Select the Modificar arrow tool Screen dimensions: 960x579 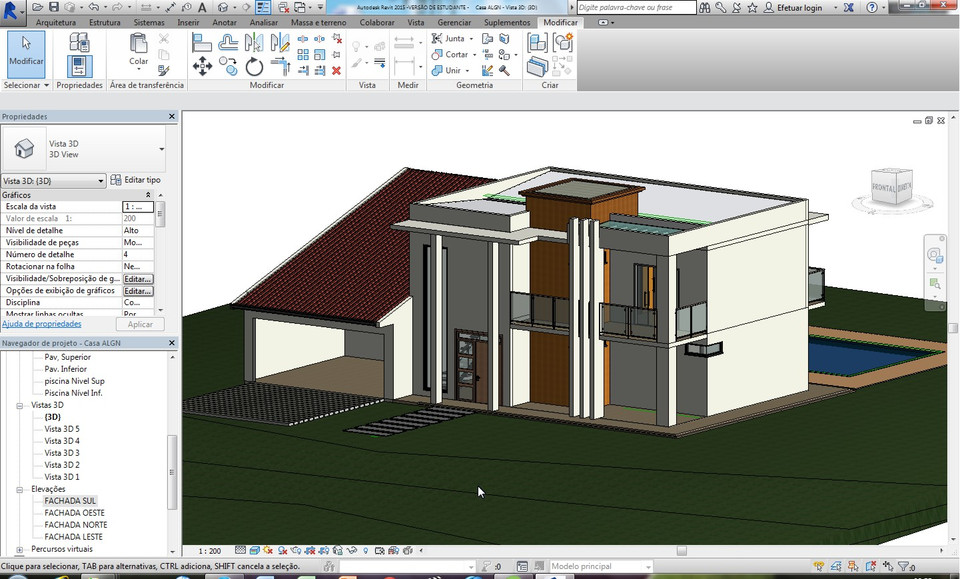(x=25, y=50)
